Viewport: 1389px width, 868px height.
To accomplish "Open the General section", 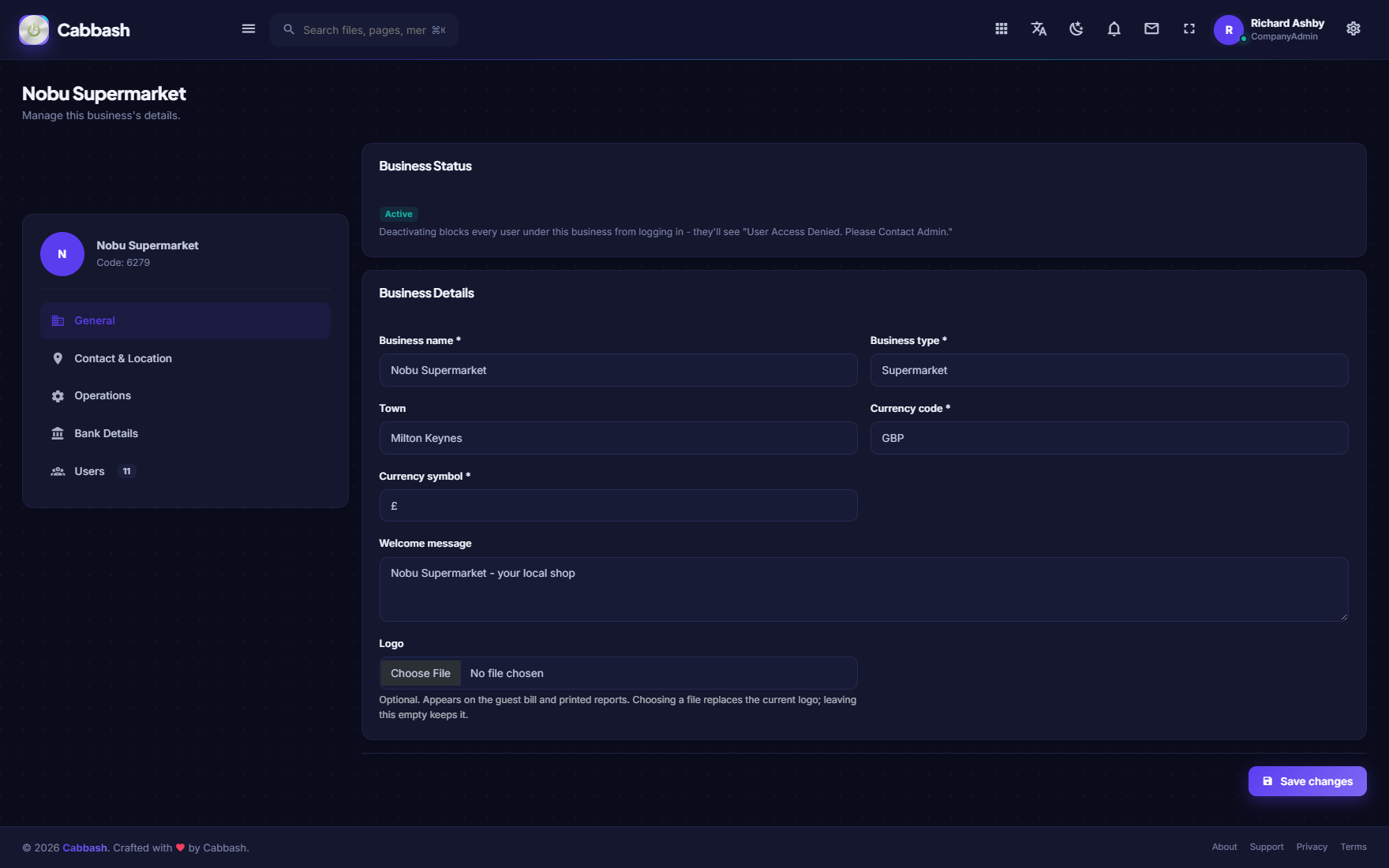I will point(185,320).
